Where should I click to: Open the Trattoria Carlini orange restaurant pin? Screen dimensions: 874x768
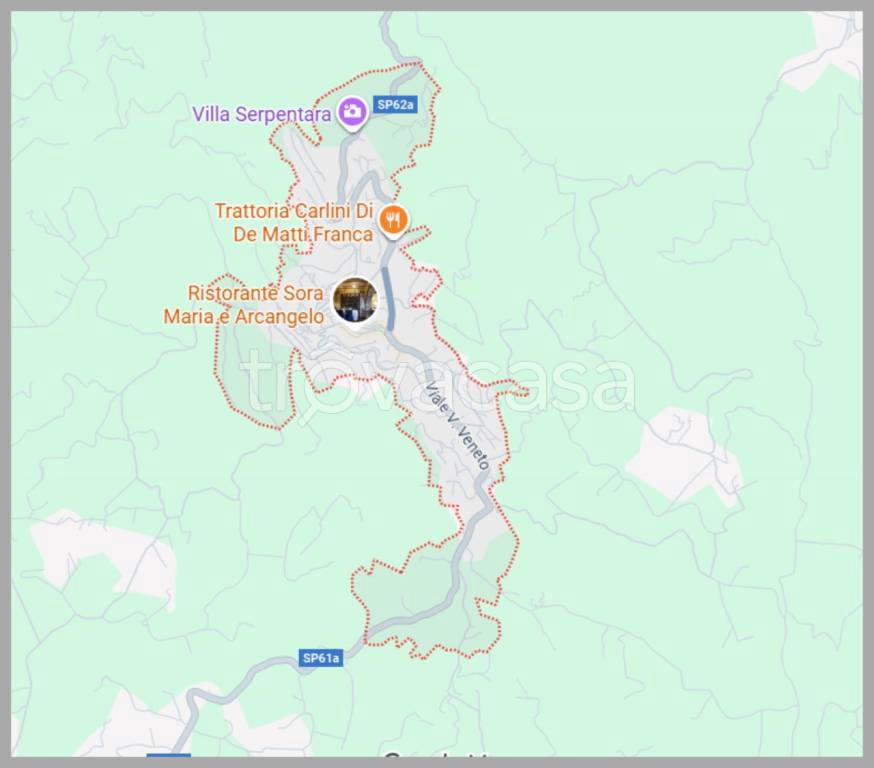(393, 221)
